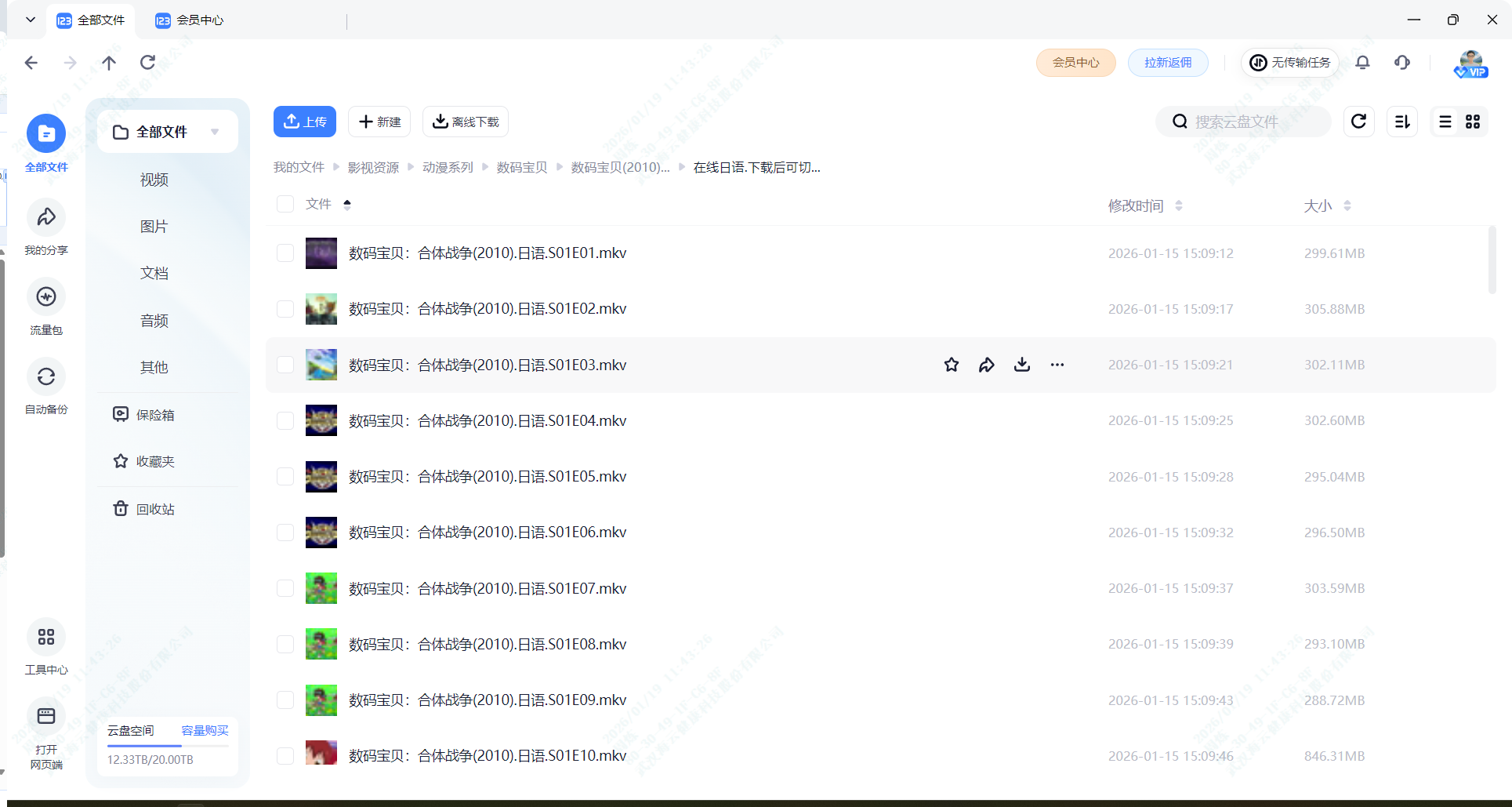
Task: Click the 拉新返佣 button
Action: [1168, 63]
